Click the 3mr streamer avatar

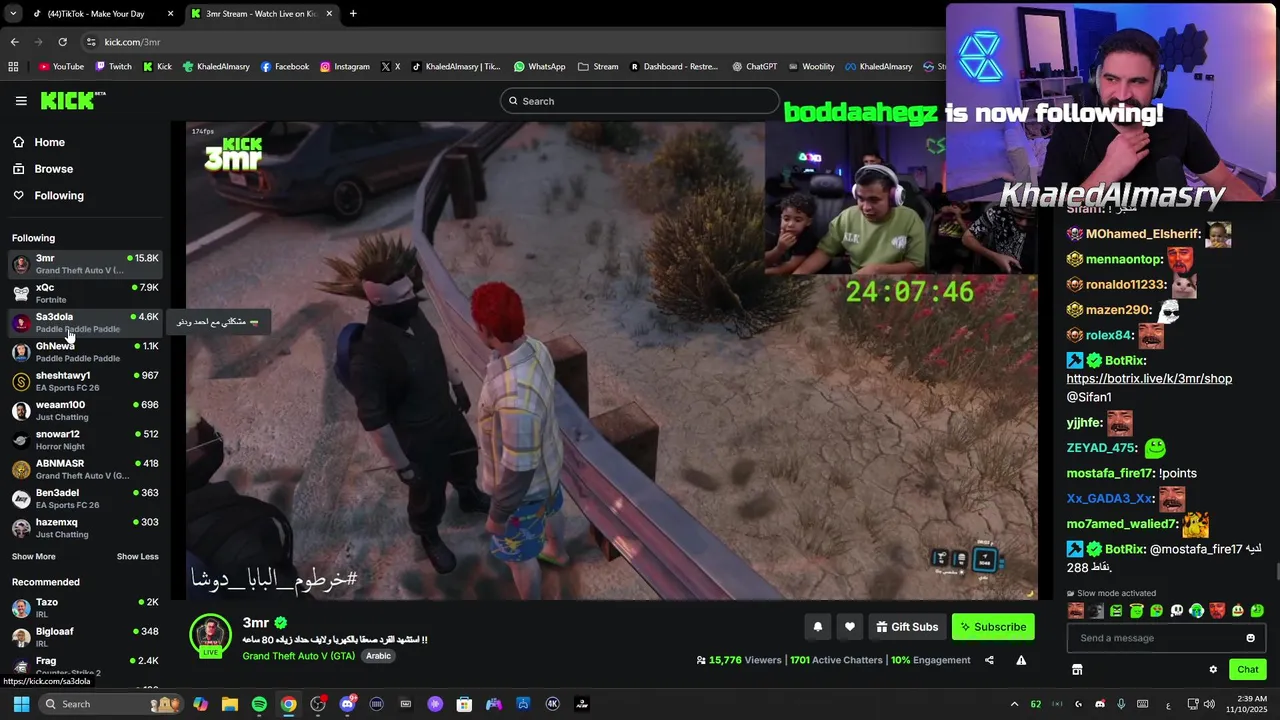click(x=210, y=635)
